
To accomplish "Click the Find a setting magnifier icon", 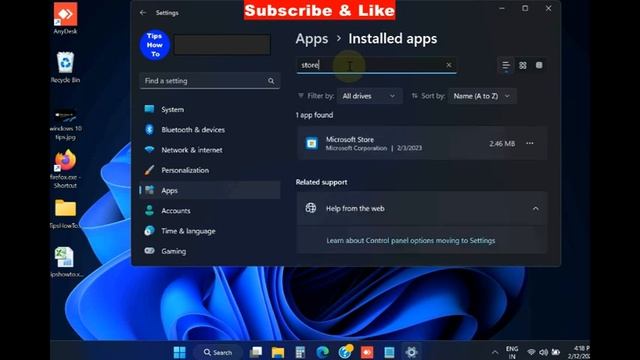I will 271,81.
